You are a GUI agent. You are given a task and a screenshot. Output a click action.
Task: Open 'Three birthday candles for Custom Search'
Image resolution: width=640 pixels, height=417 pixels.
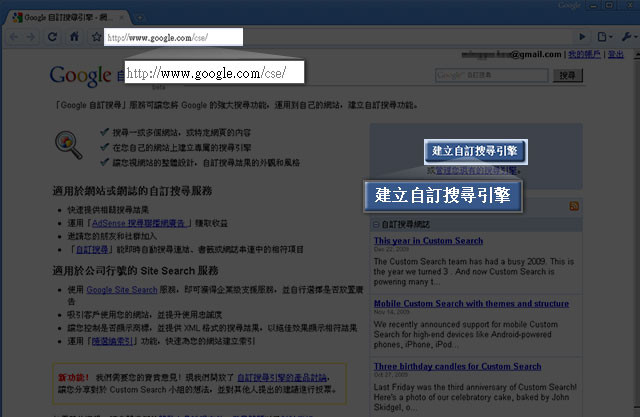coord(458,366)
